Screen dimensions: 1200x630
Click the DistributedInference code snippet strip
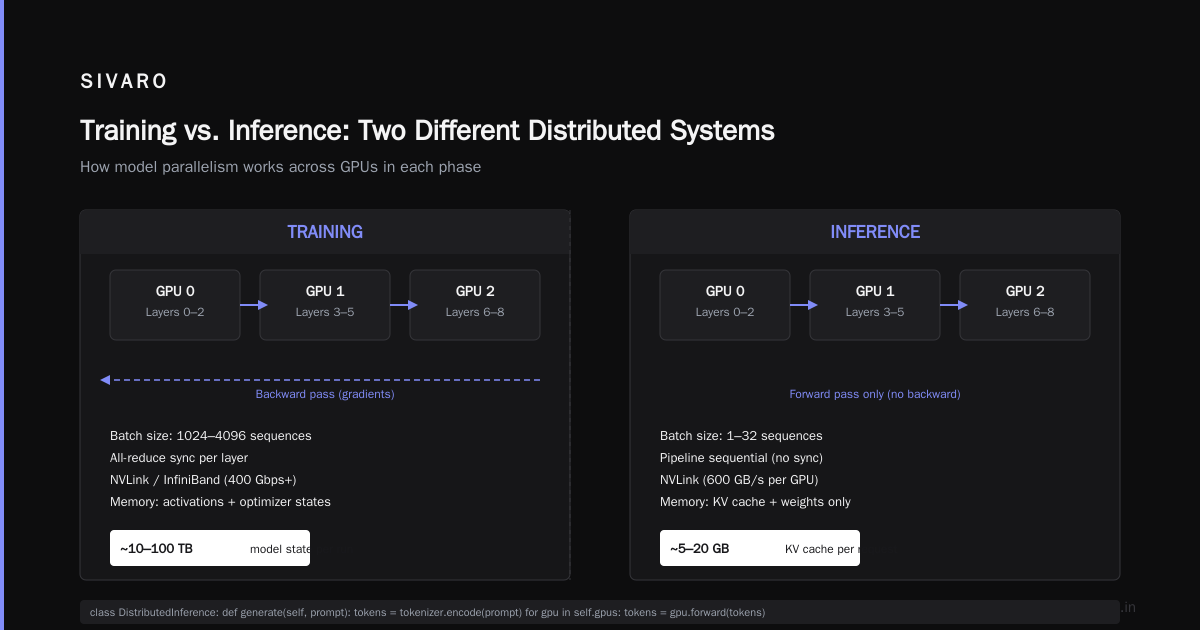click(x=600, y=612)
